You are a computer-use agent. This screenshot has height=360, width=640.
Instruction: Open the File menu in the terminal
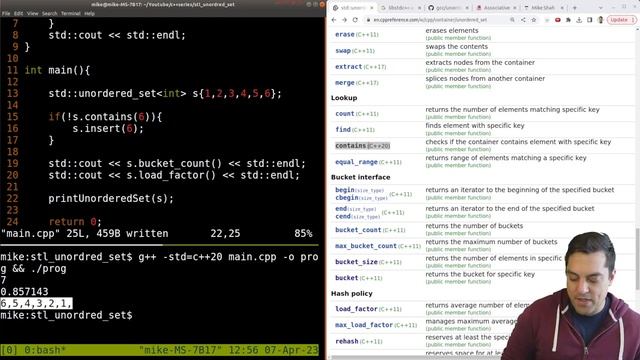6,13
